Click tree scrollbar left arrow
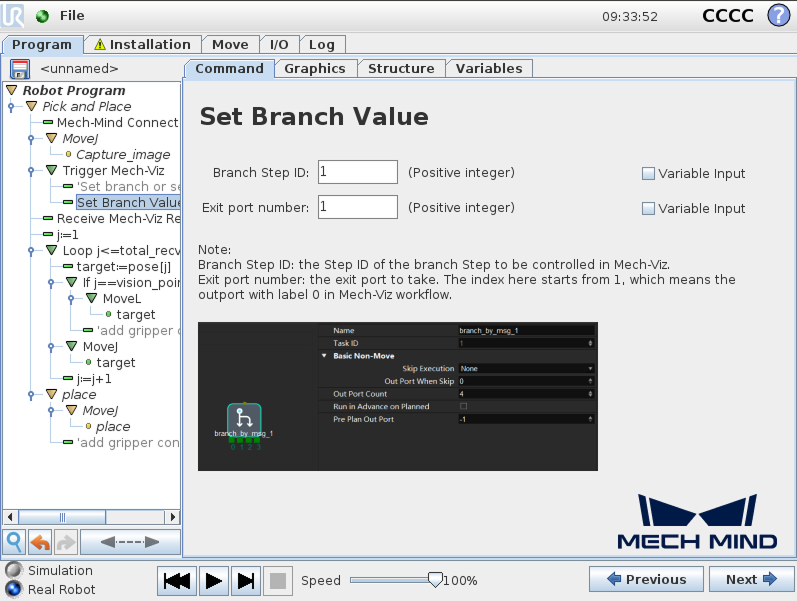The height and width of the screenshot is (601, 797). pyautogui.click(x=10, y=518)
